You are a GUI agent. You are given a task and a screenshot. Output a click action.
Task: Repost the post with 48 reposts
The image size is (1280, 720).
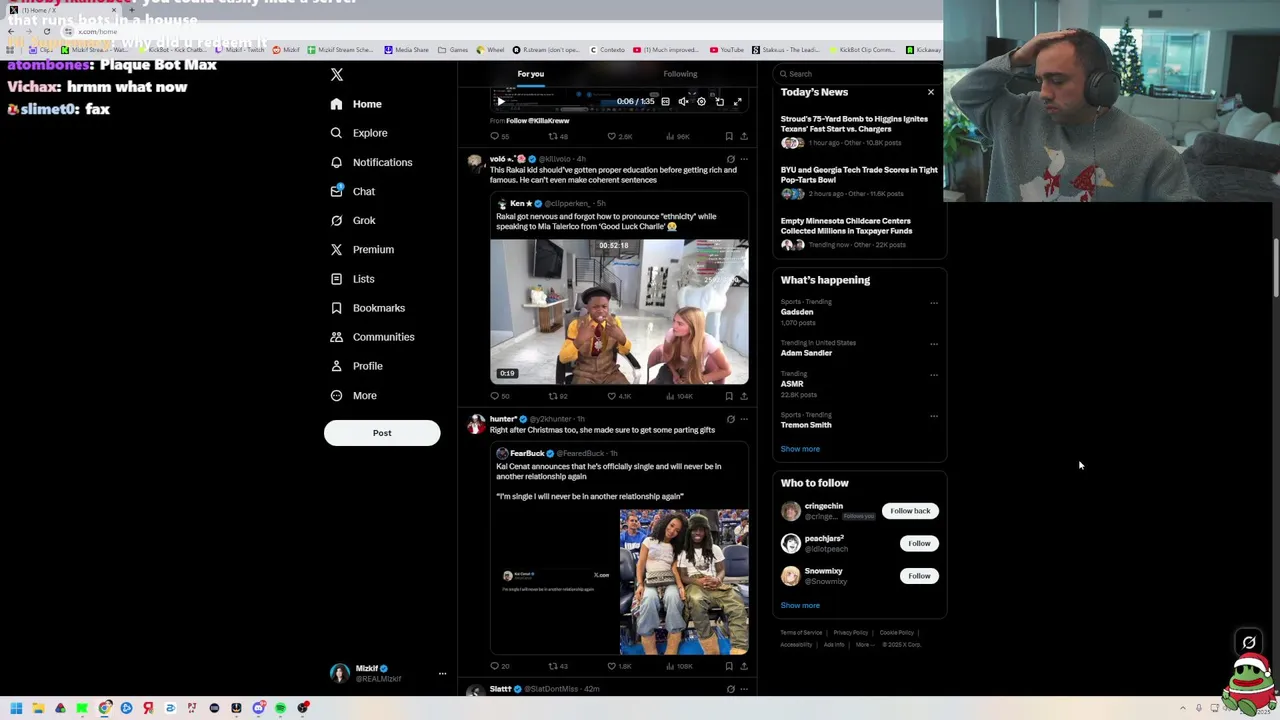(x=558, y=136)
